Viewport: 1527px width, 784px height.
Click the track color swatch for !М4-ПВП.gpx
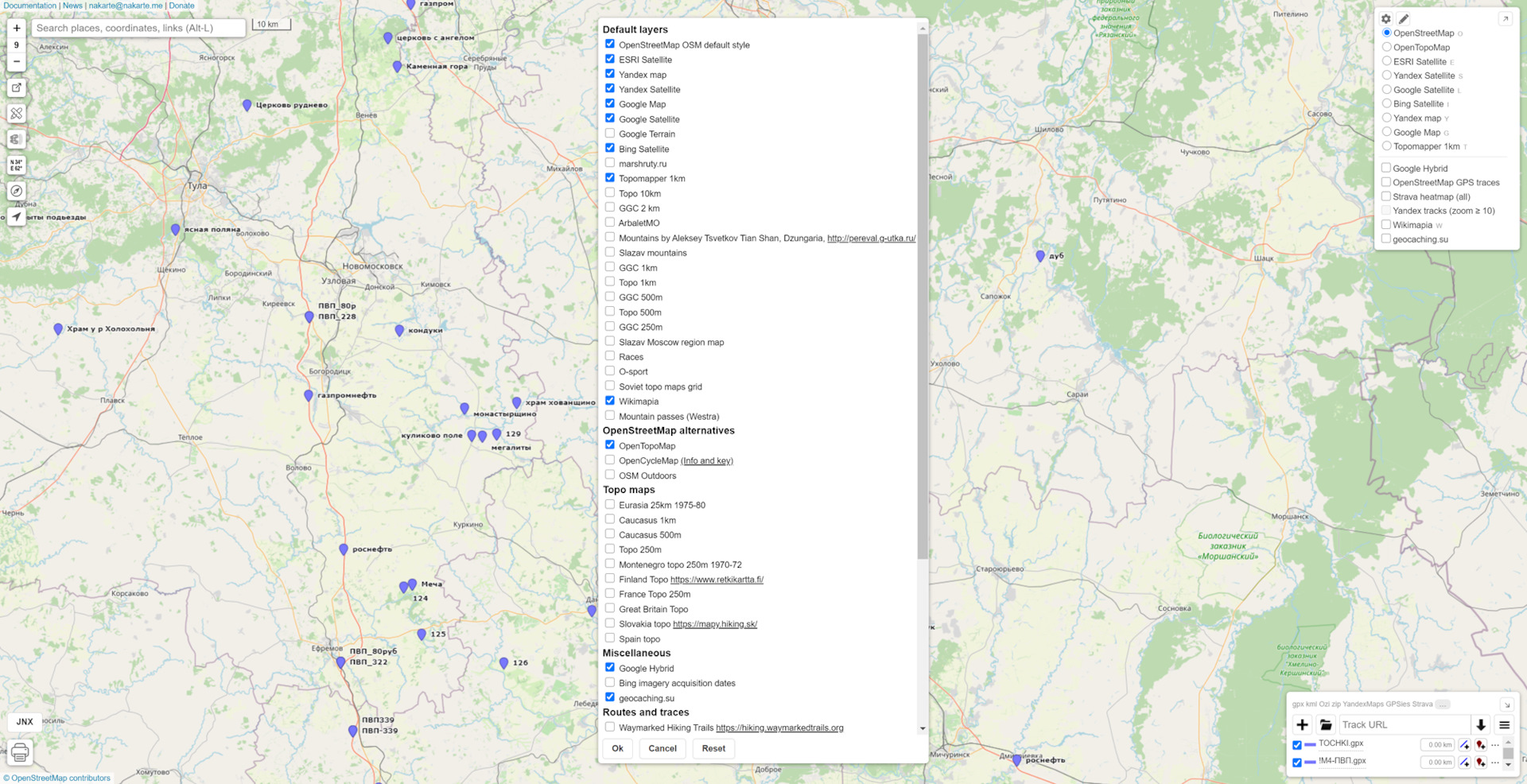(x=1310, y=763)
